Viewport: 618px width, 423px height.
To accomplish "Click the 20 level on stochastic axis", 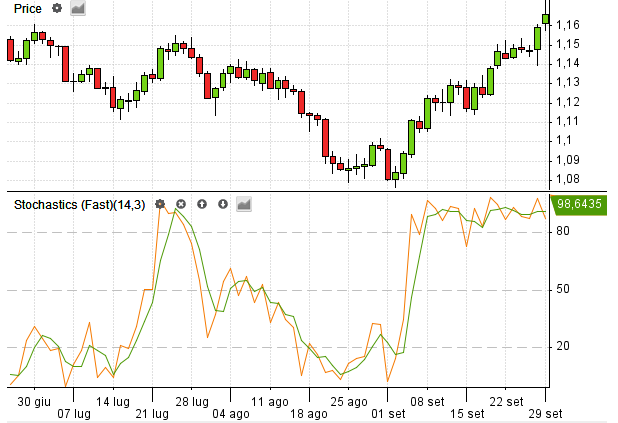I will [x=563, y=347].
